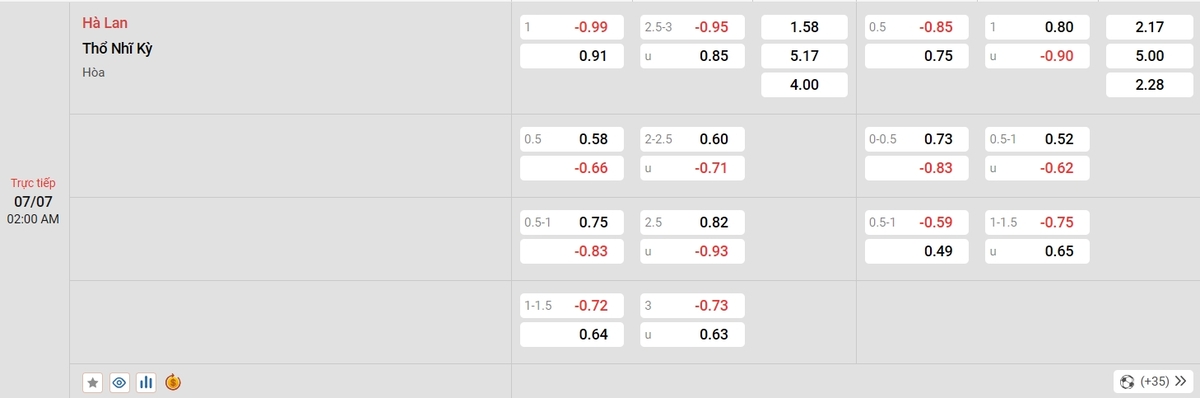
Task: Pick over 2.5-3 odds -0.95
Action: tap(692, 28)
